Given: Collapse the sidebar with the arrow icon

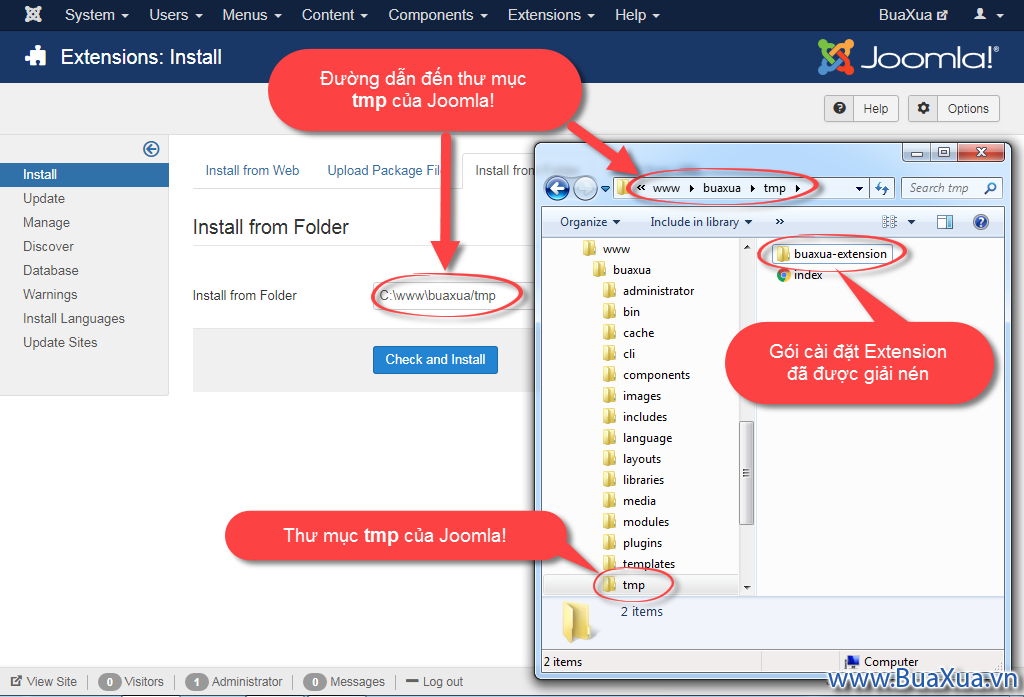Looking at the screenshot, I should tap(151, 149).
